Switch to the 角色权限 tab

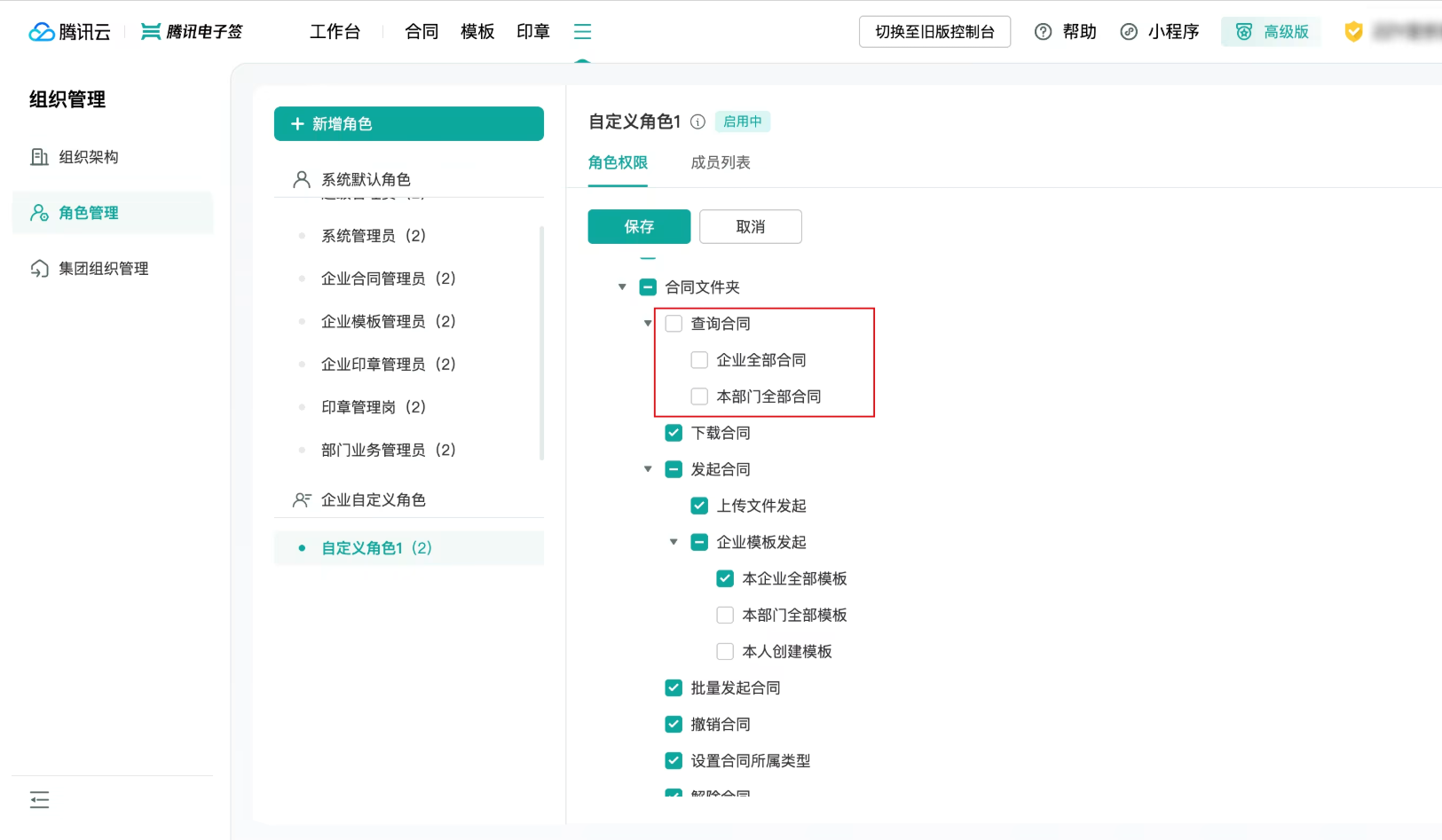[618, 162]
